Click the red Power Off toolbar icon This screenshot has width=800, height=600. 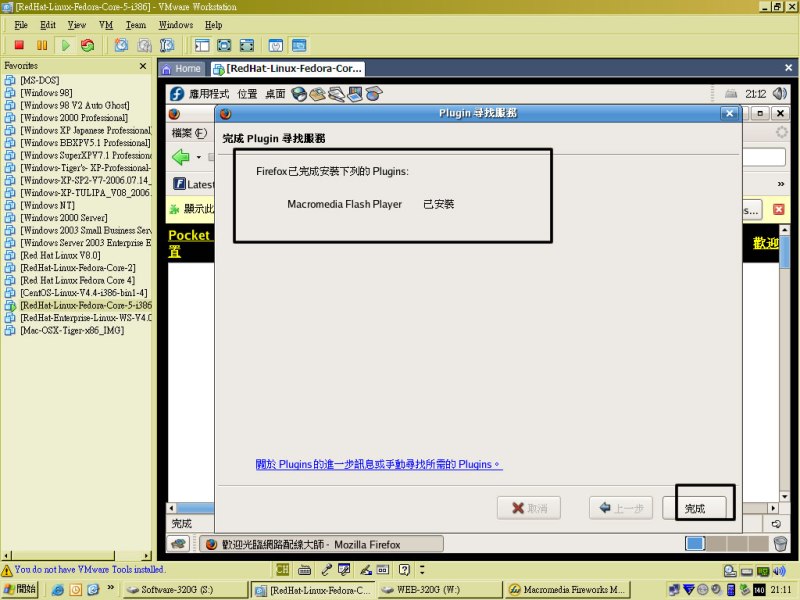(x=19, y=45)
